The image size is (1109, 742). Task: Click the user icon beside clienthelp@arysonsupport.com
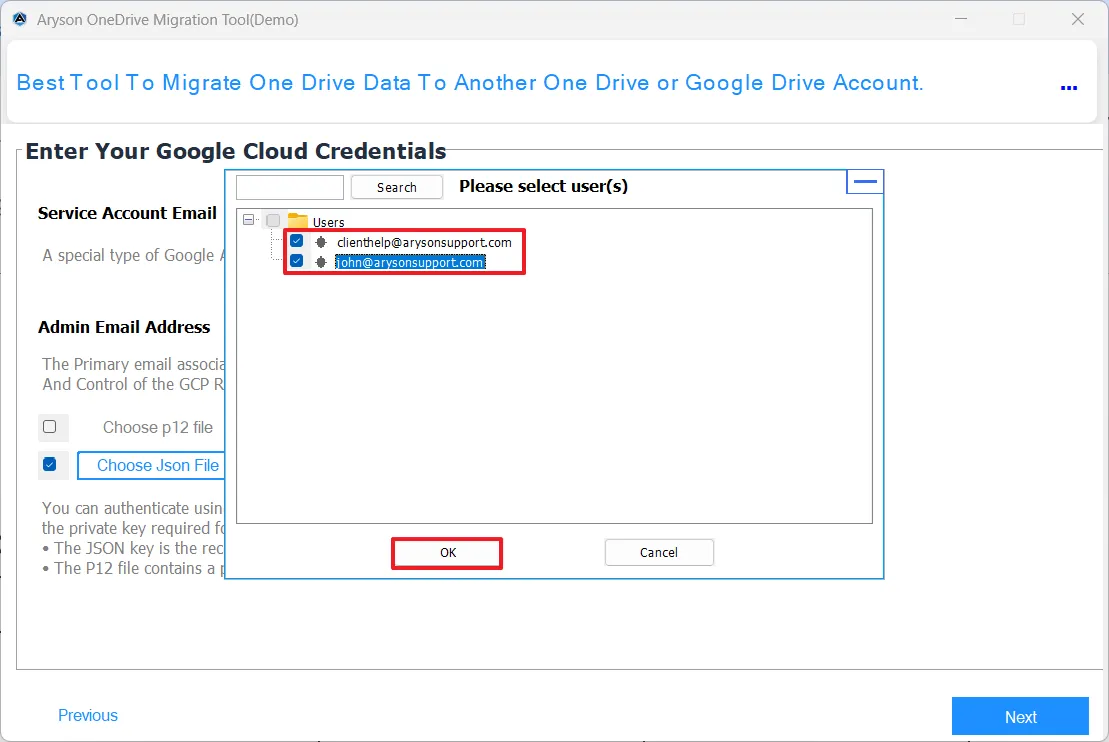coord(320,242)
